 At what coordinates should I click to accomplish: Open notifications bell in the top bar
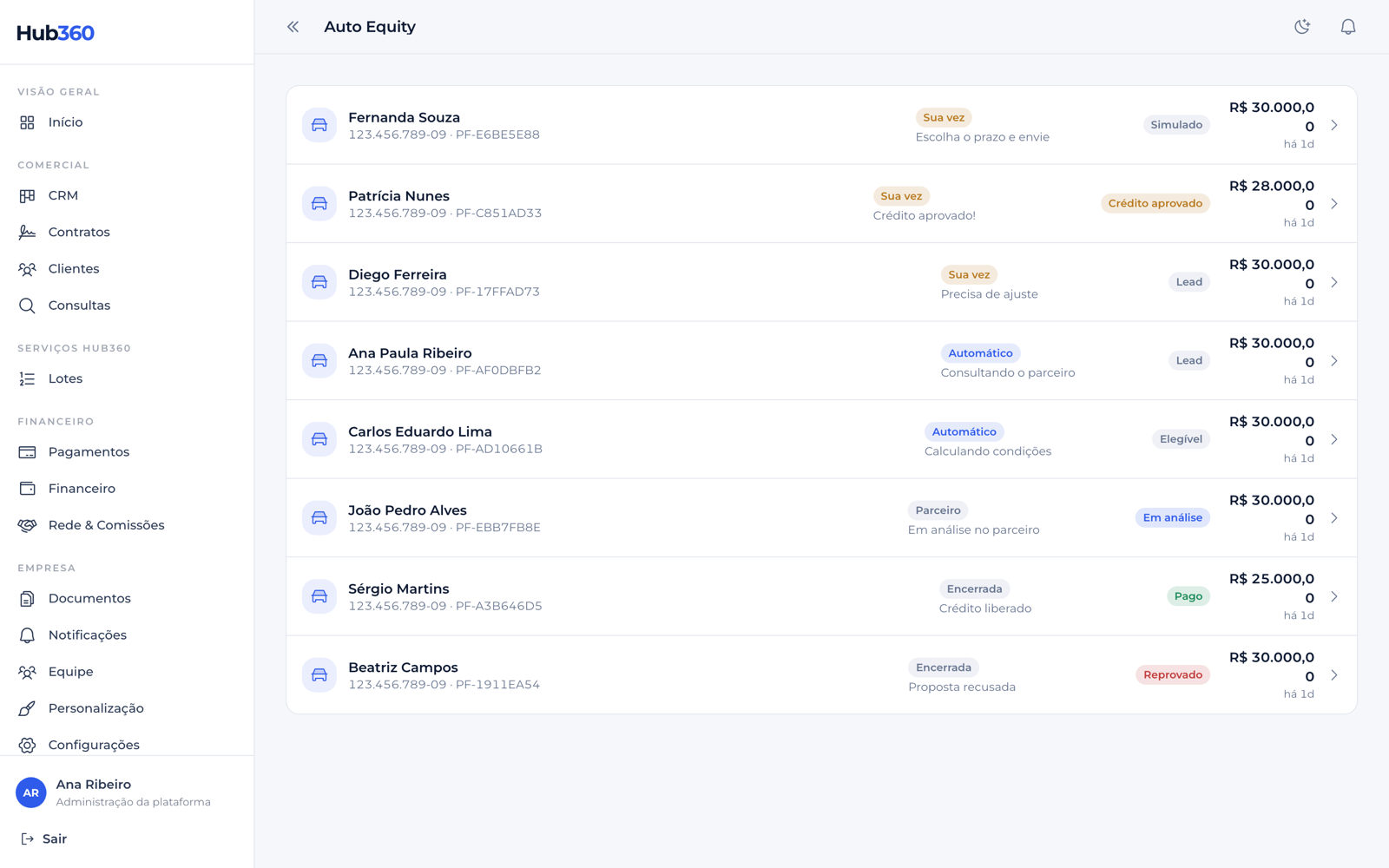coord(1348,27)
